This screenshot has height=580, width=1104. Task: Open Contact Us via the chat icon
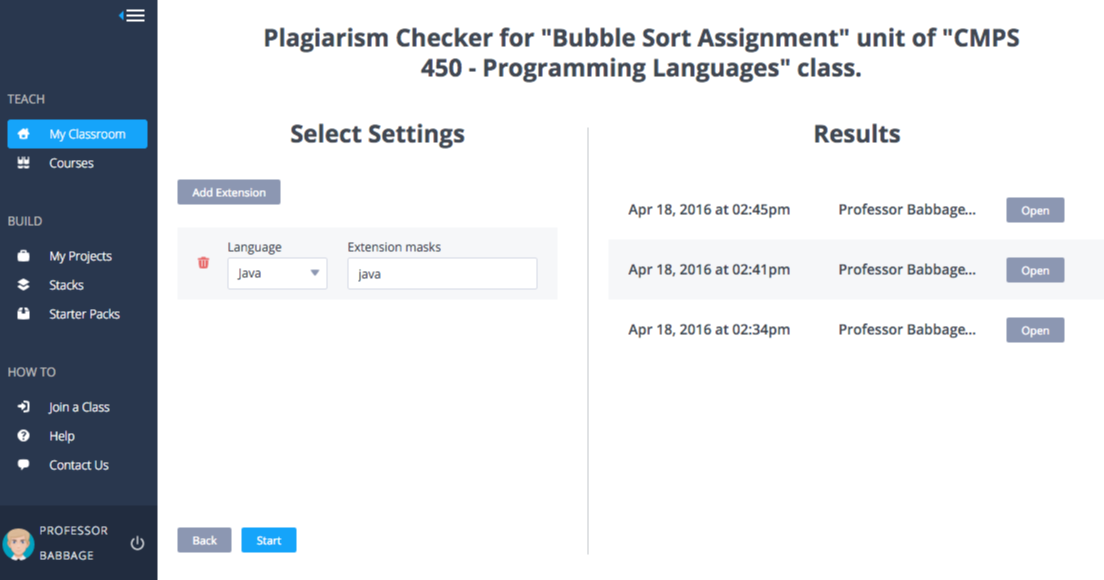[x=23, y=464]
